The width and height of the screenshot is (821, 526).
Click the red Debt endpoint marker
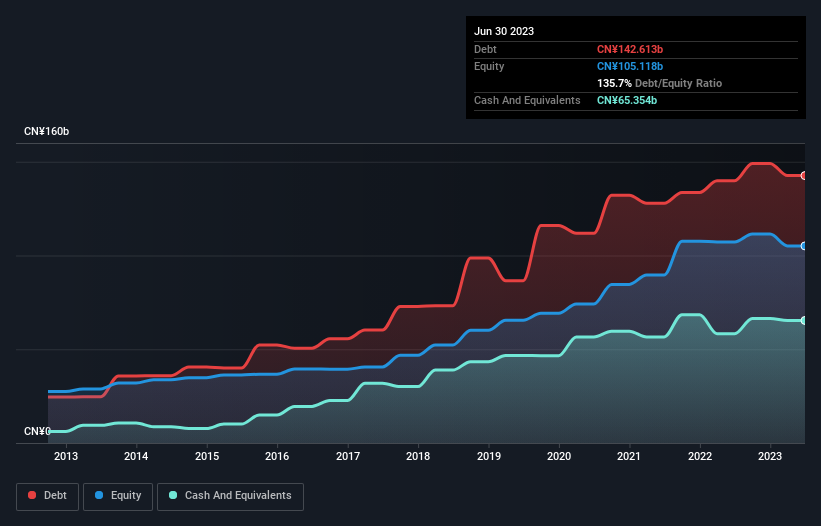[x=804, y=176]
